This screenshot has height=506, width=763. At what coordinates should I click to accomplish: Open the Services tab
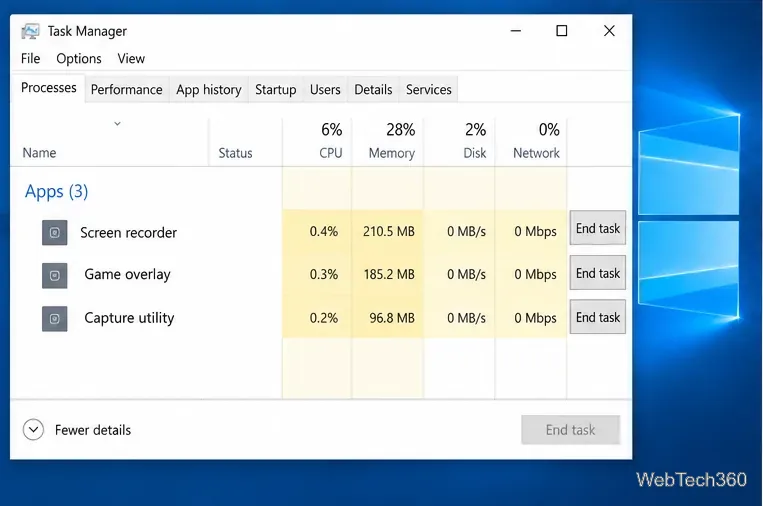pos(429,90)
